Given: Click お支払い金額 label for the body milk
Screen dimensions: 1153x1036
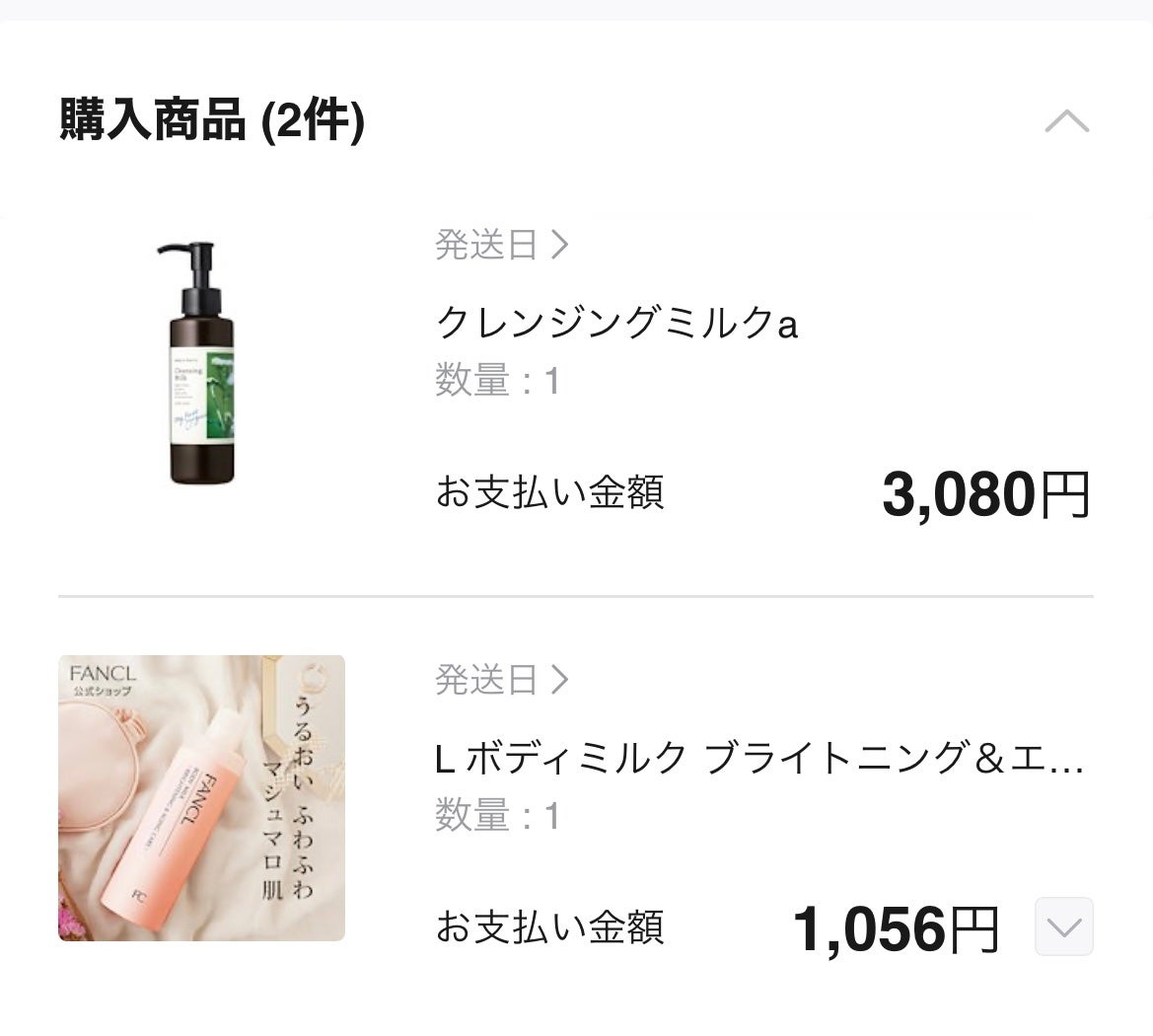Looking at the screenshot, I should click(549, 927).
